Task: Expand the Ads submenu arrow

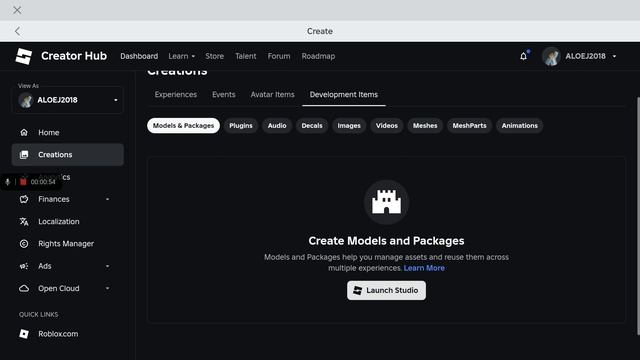Action: click(107, 266)
